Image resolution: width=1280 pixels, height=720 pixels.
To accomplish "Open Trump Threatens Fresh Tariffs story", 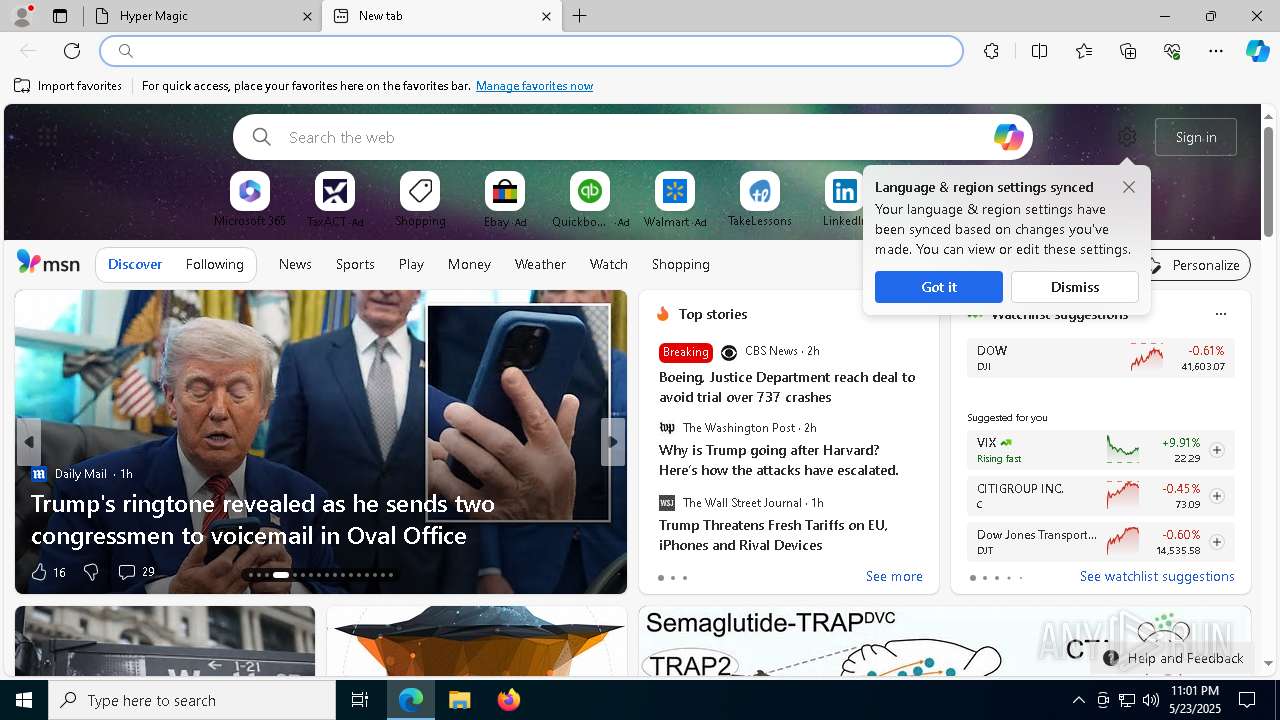I will (x=773, y=535).
